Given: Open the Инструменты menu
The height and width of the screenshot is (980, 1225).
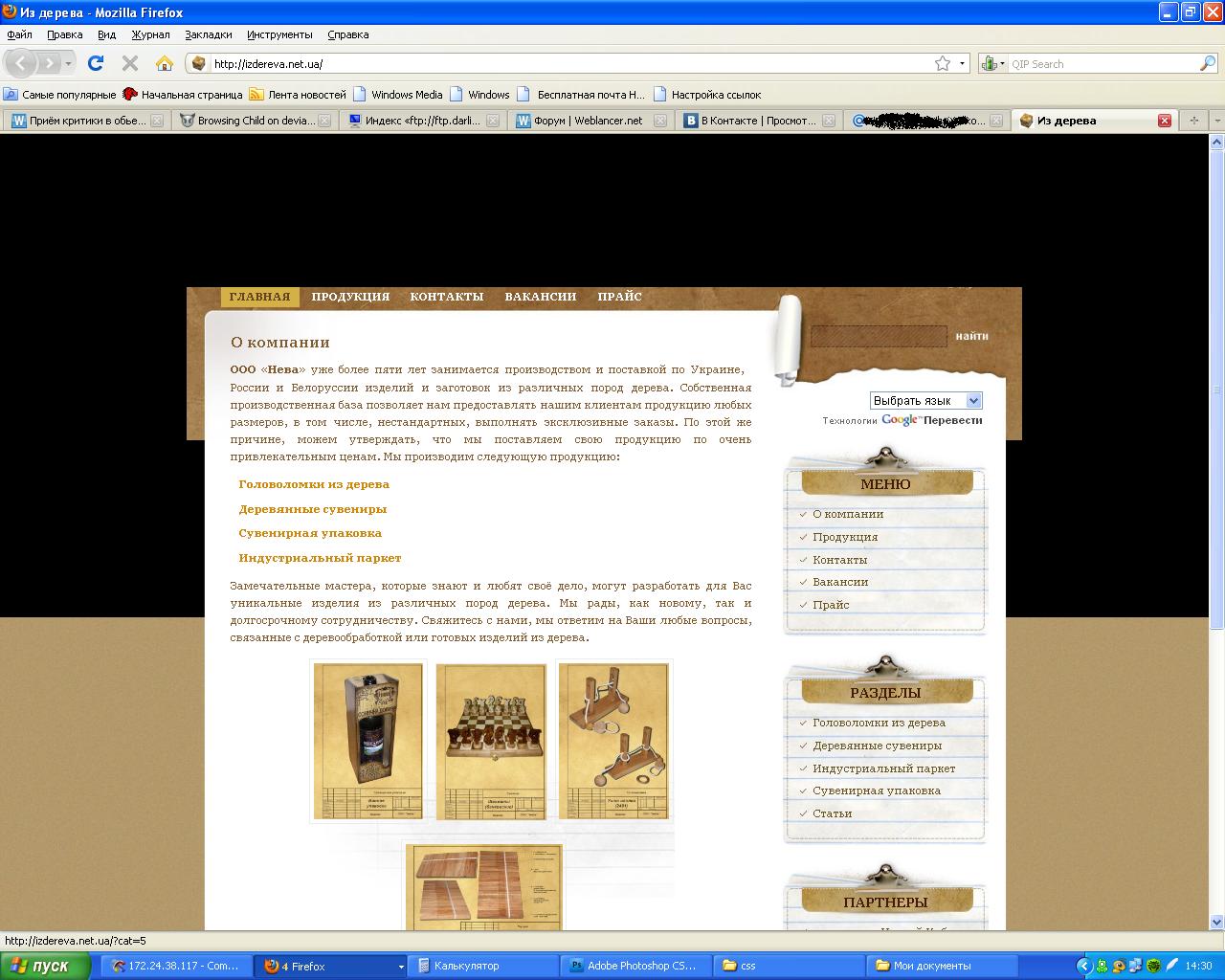Looking at the screenshot, I should coord(279,34).
